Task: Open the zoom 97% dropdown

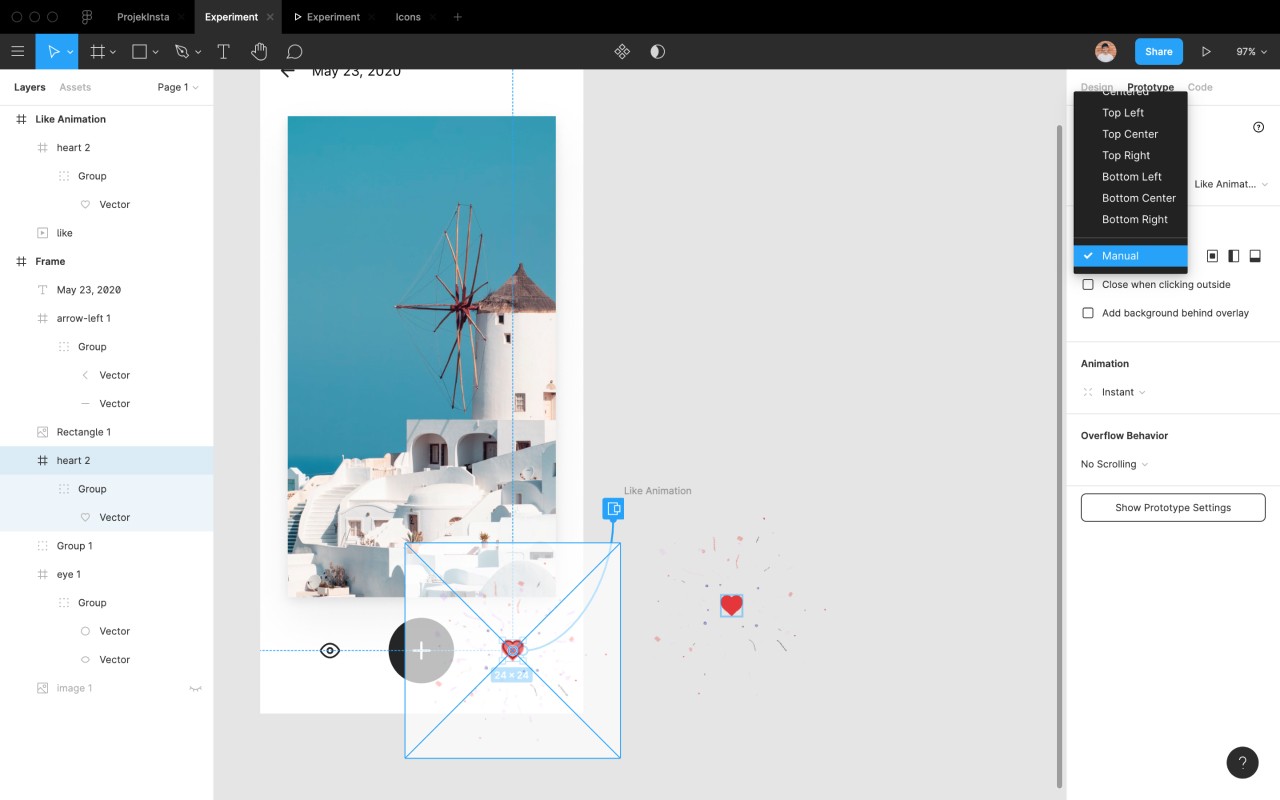Action: coord(1250,51)
